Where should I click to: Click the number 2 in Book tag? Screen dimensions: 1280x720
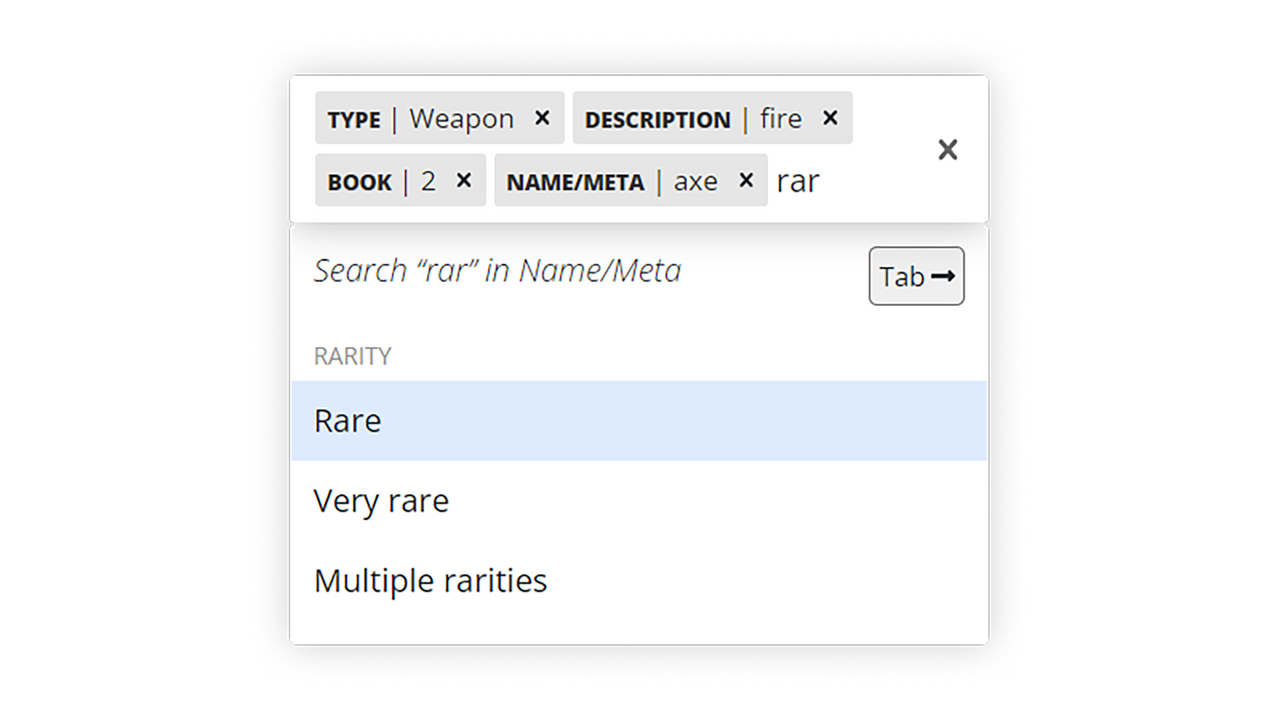(429, 181)
